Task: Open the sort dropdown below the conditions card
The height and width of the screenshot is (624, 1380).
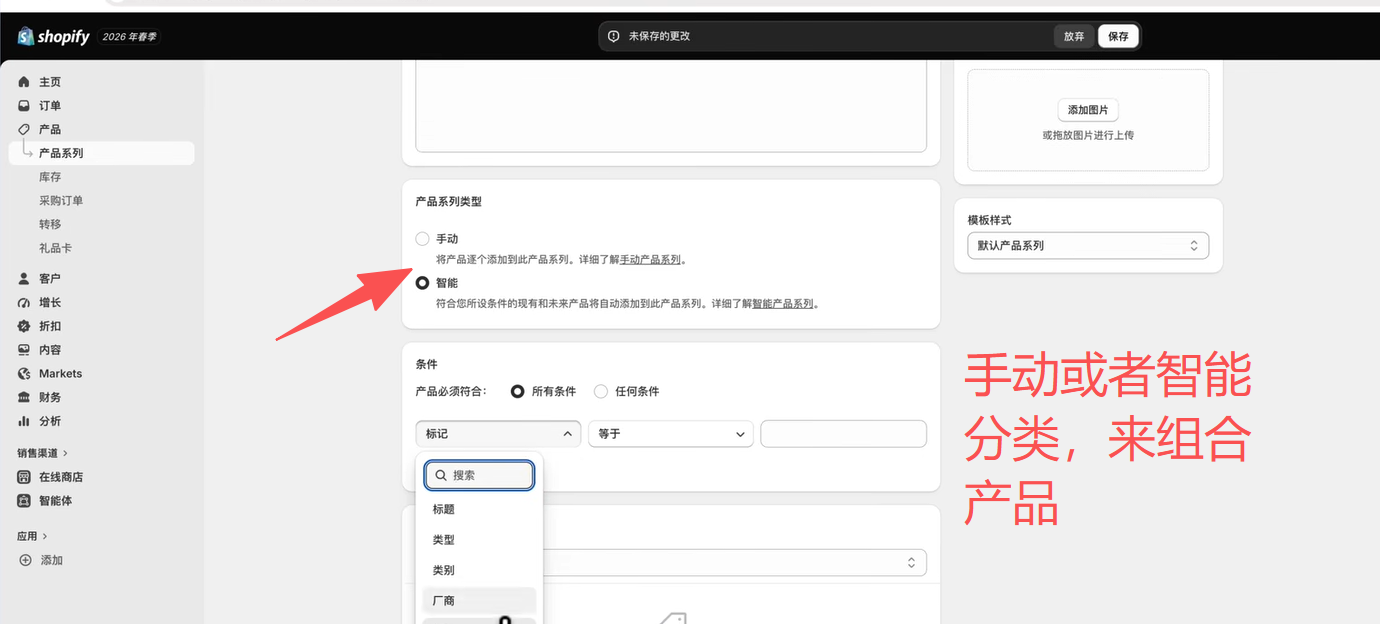Action: (735, 563)
